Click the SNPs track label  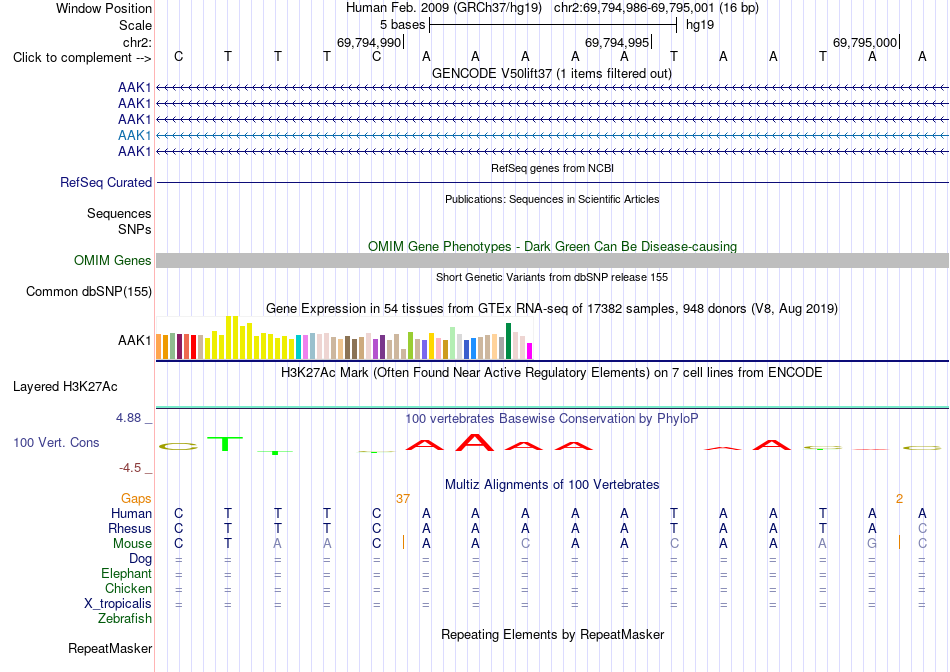pos(135,230)
